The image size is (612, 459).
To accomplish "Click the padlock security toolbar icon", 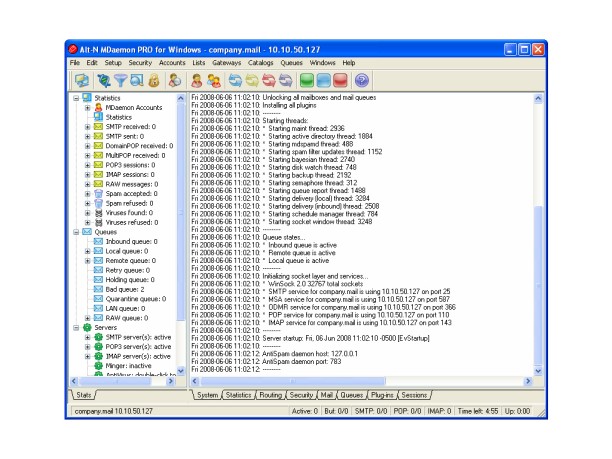I will (154, 80).
